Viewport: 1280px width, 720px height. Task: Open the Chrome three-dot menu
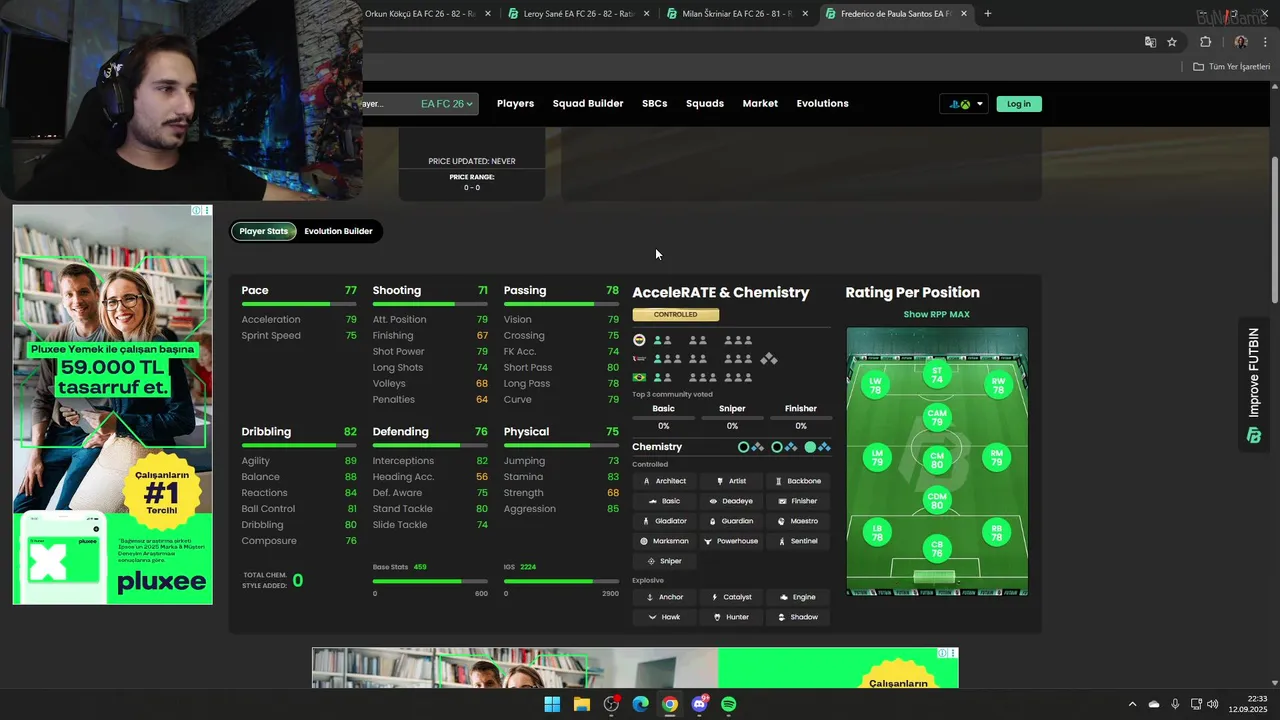pos(1265,42)
